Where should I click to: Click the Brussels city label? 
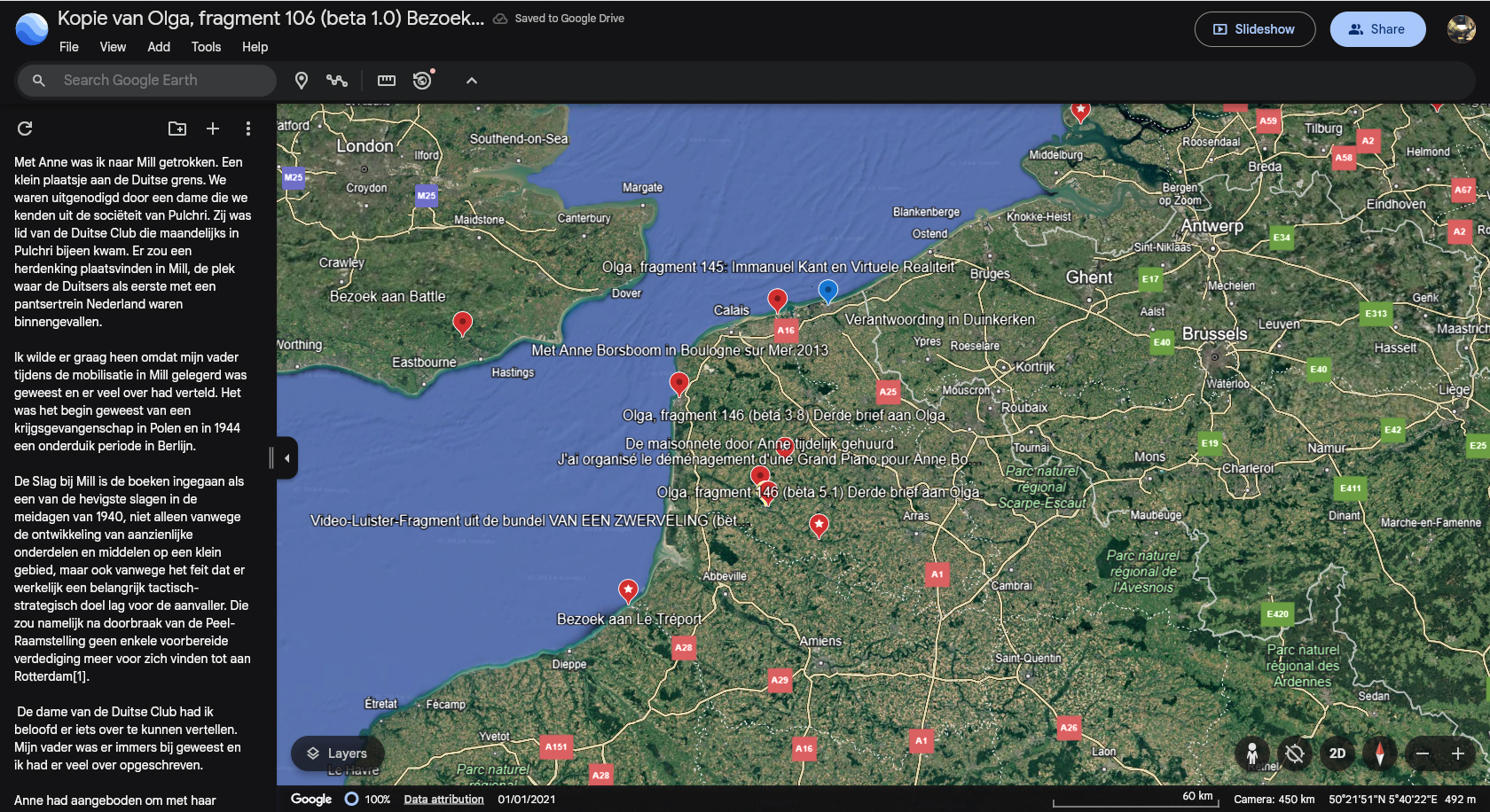point(1214,334)
